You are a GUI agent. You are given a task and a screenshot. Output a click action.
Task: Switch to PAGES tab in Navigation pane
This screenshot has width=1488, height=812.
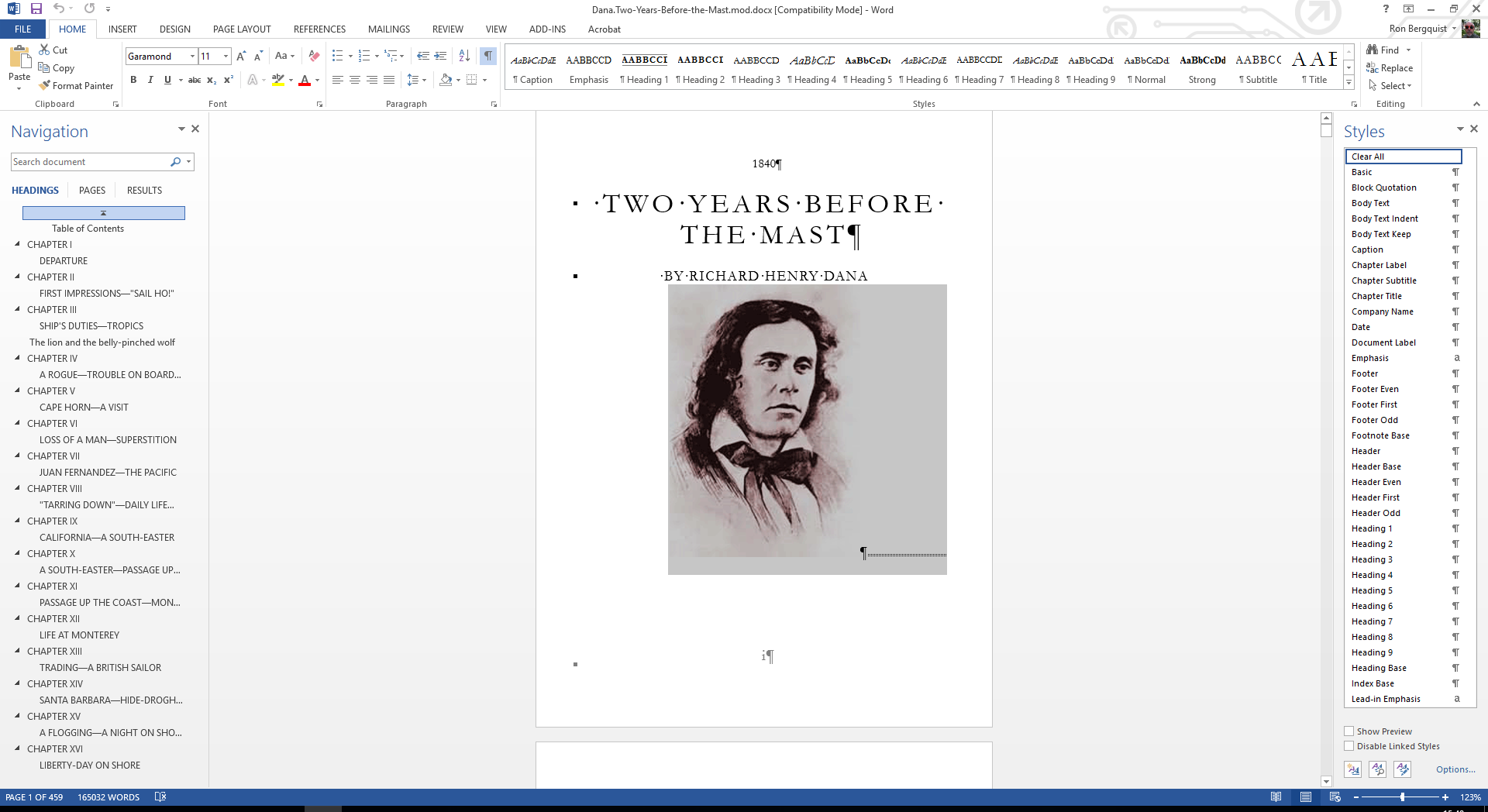click(92, 191)
